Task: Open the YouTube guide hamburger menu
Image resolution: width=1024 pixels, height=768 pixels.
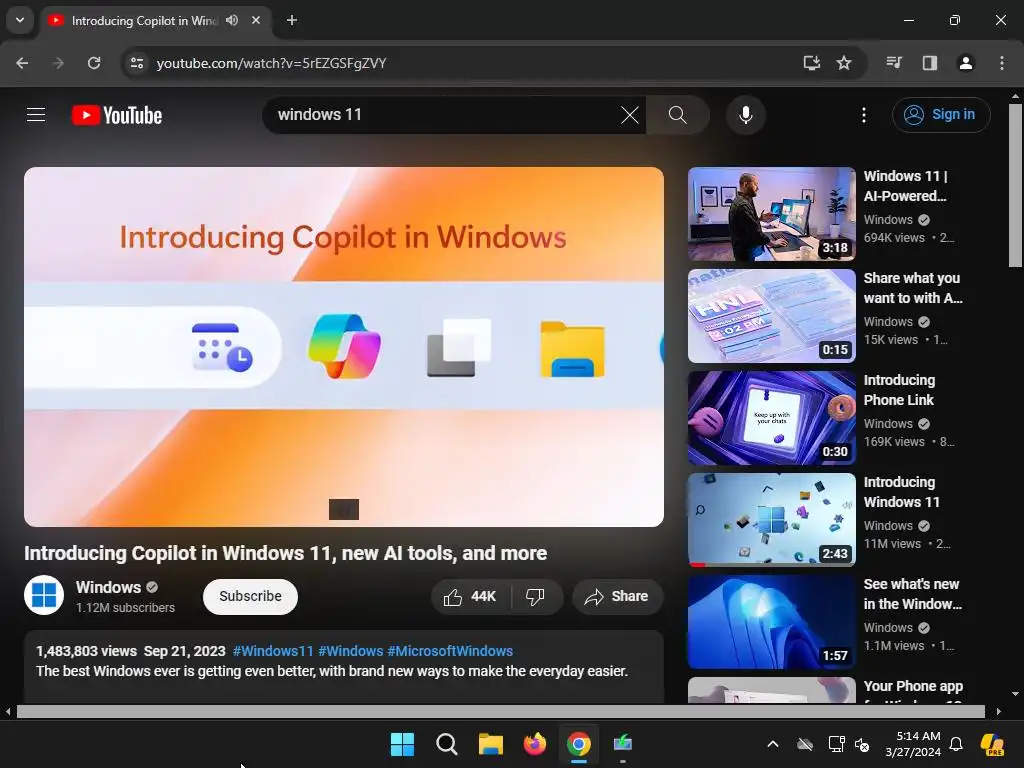Action: click(36, 115)
